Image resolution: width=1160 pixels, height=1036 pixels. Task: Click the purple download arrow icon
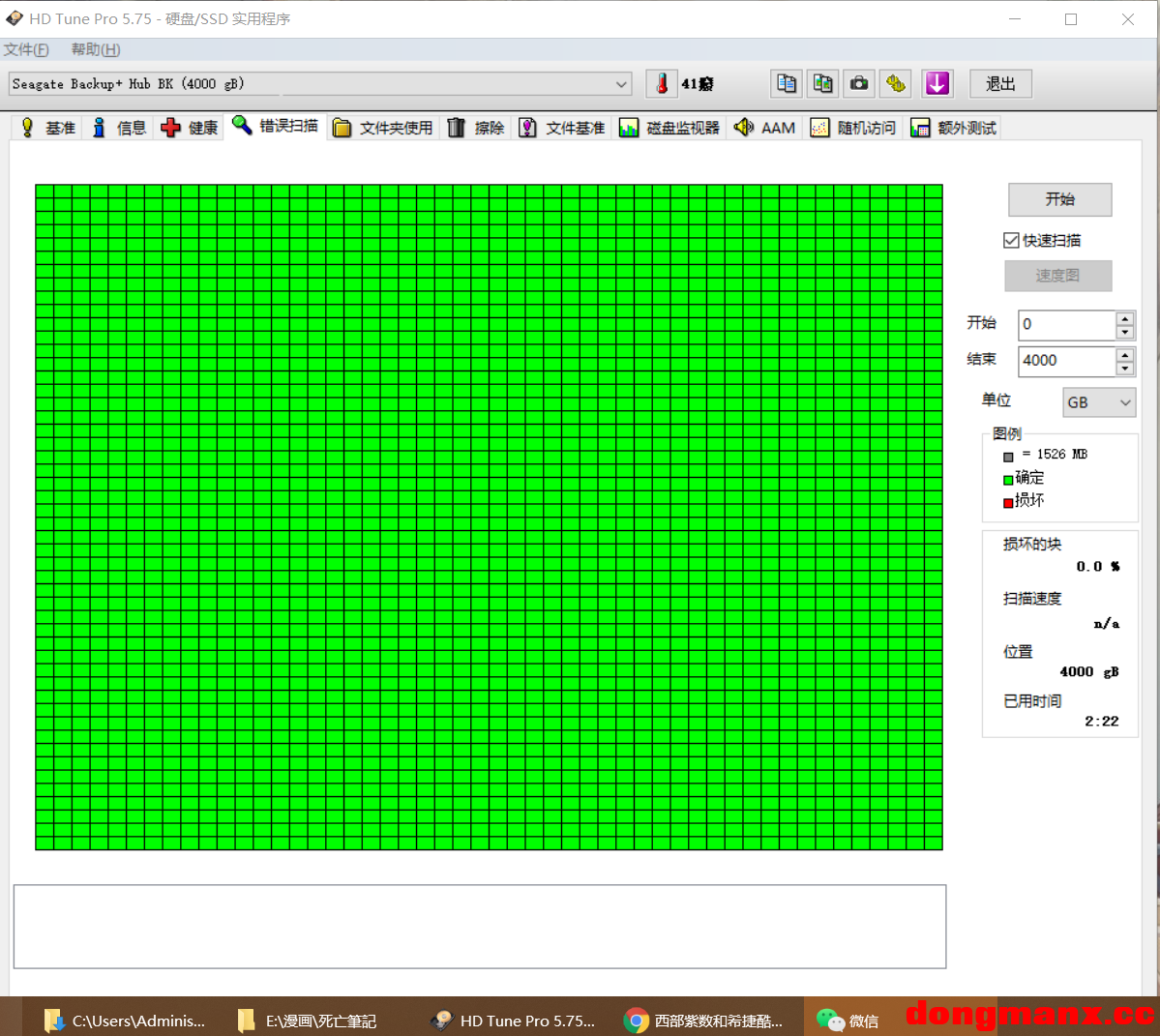(x=937, y=84)
